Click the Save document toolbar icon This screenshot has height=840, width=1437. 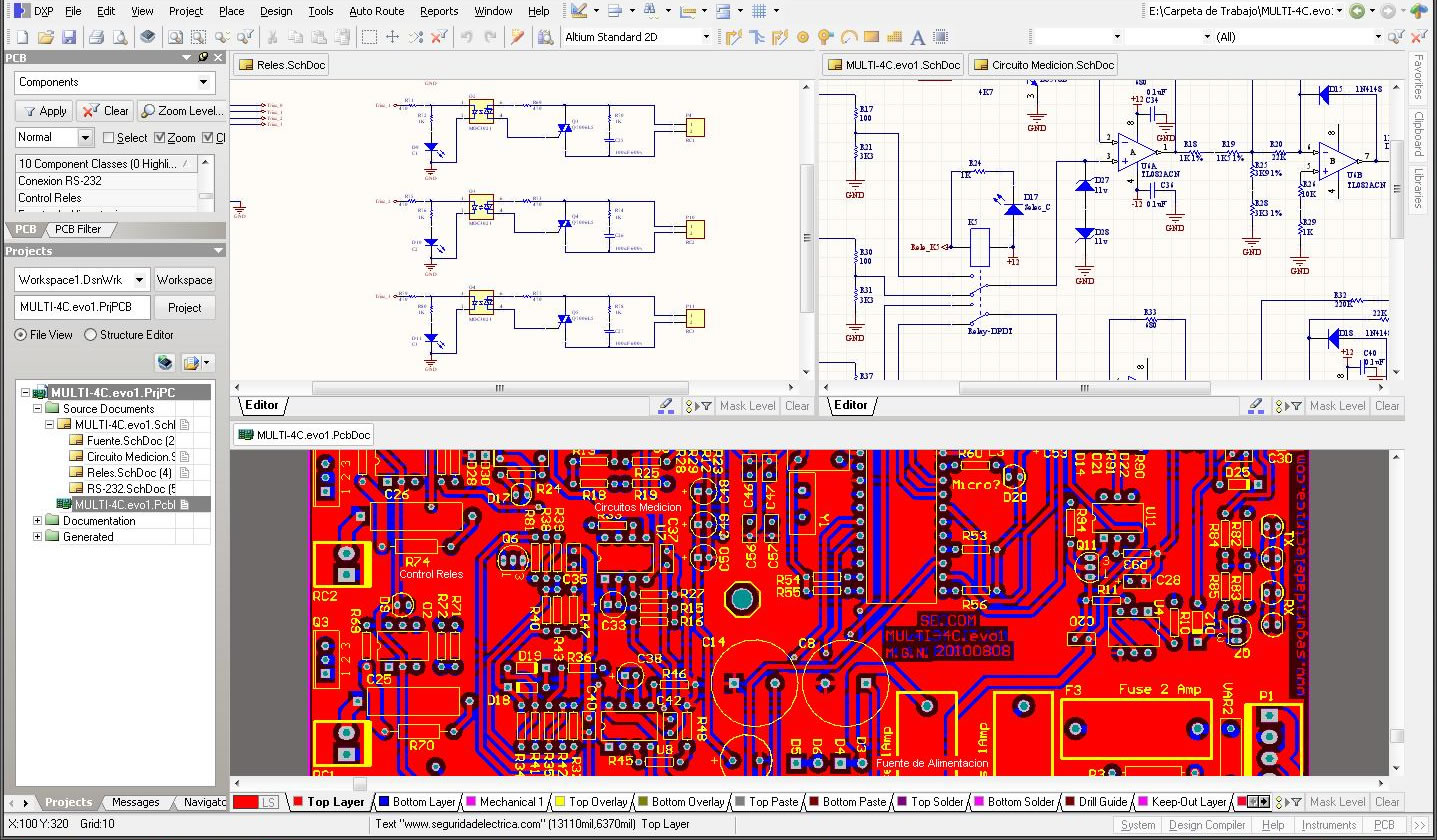point(69,37)
